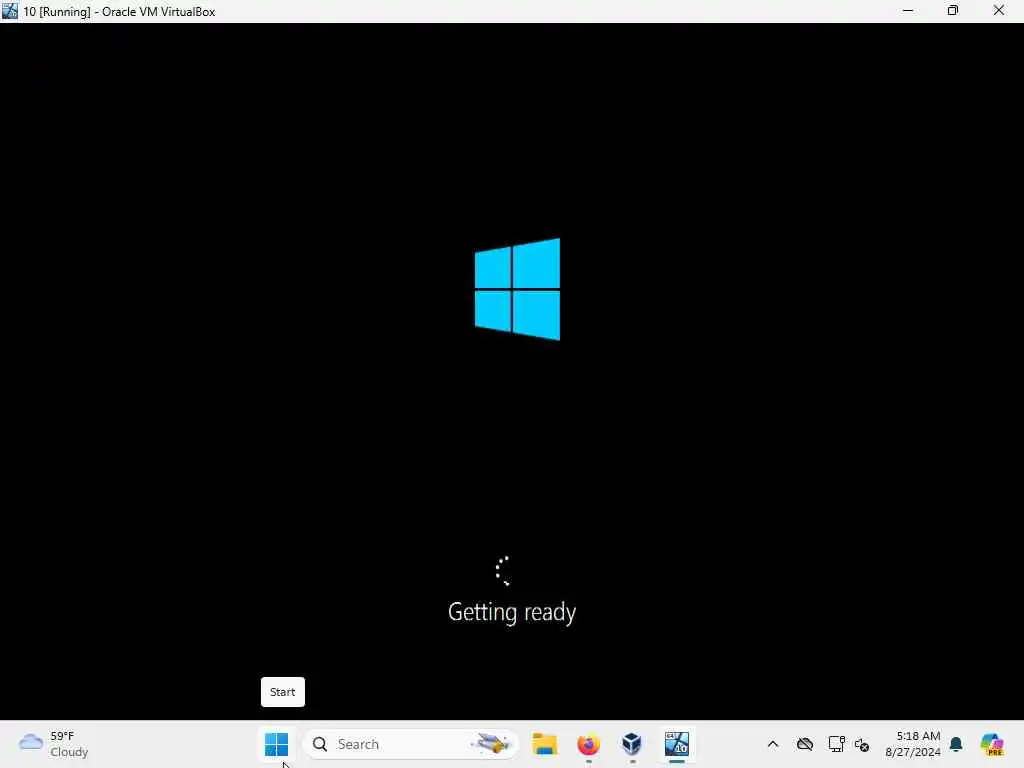Click the Windows logo in the VM screen

pos(517,289)
